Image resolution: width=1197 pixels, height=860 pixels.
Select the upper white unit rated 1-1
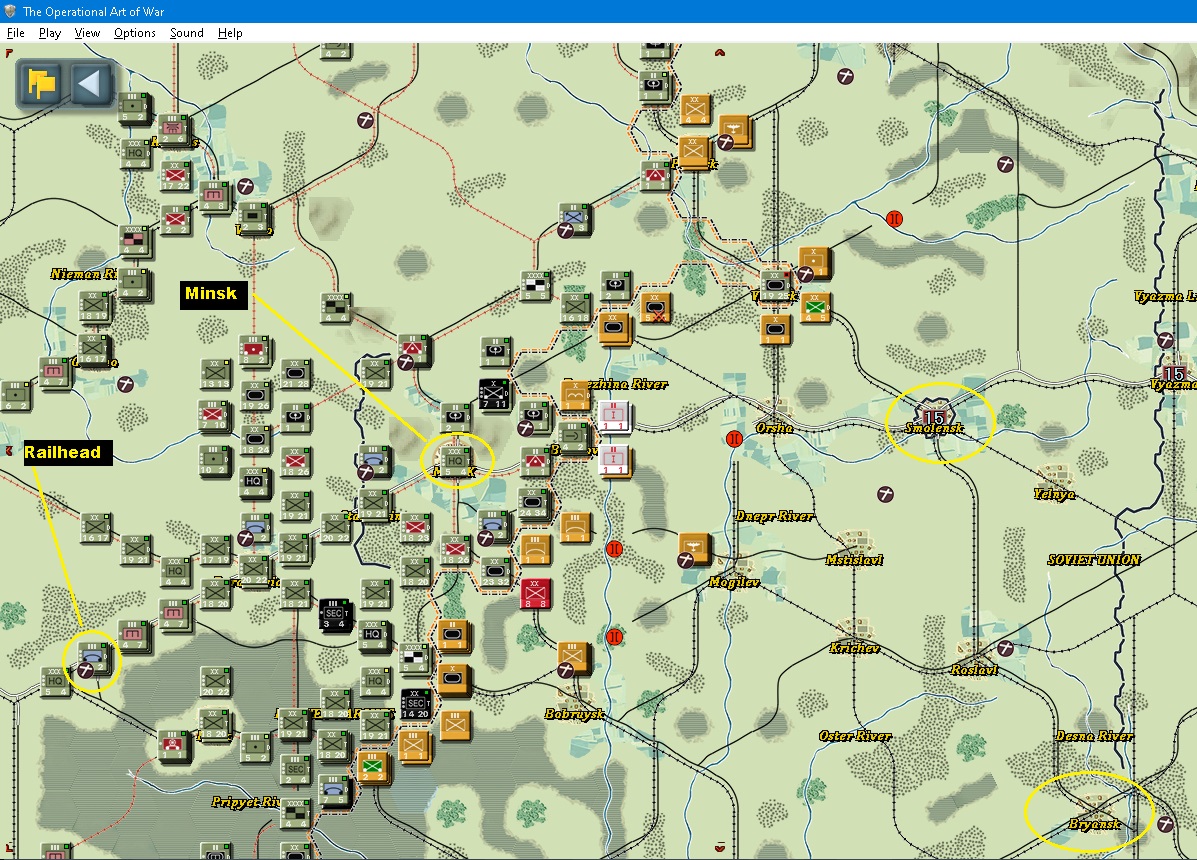[614, 417]
